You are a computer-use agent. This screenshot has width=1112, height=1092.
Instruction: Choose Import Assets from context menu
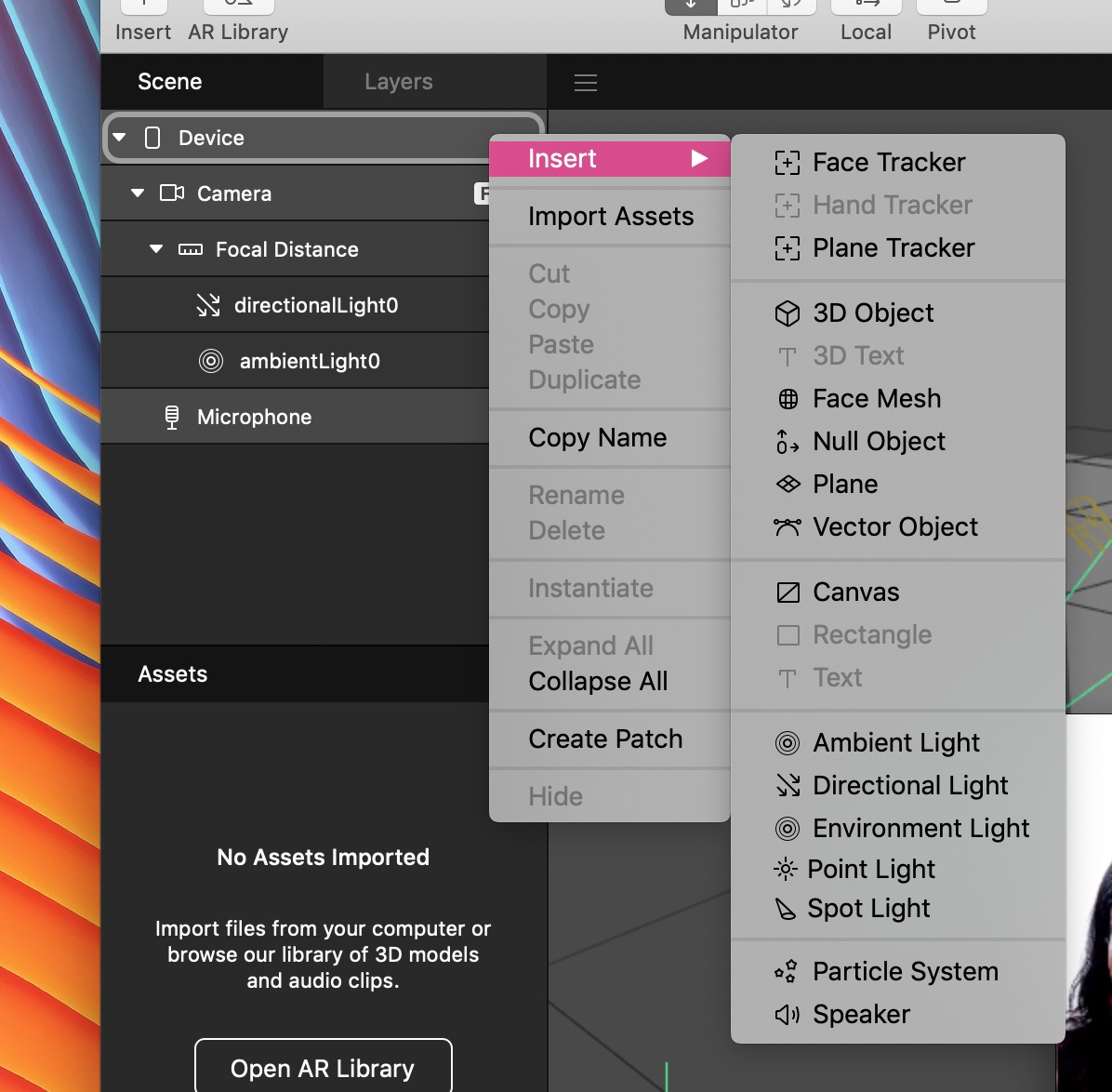(x=610, y=217)
